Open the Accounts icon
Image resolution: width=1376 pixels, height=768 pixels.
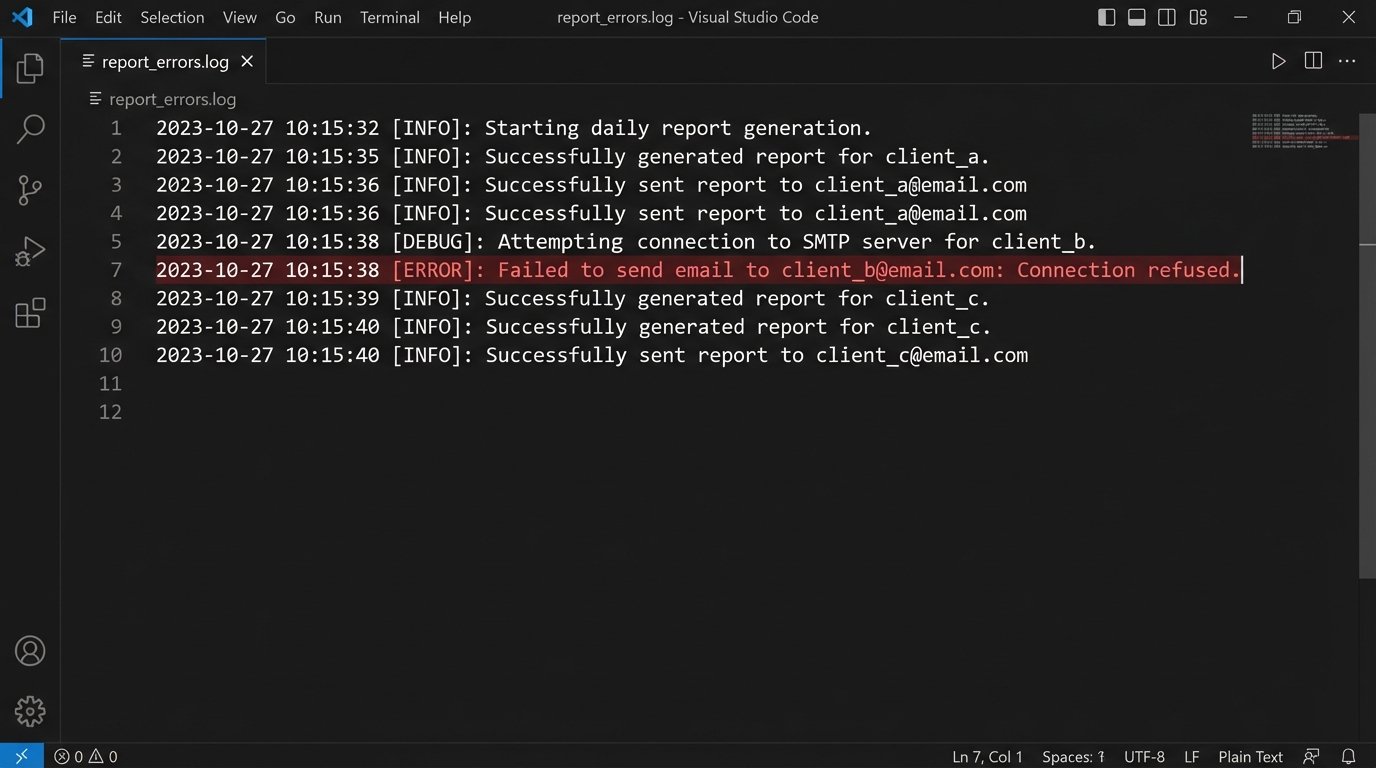click(x=29, y=650)
